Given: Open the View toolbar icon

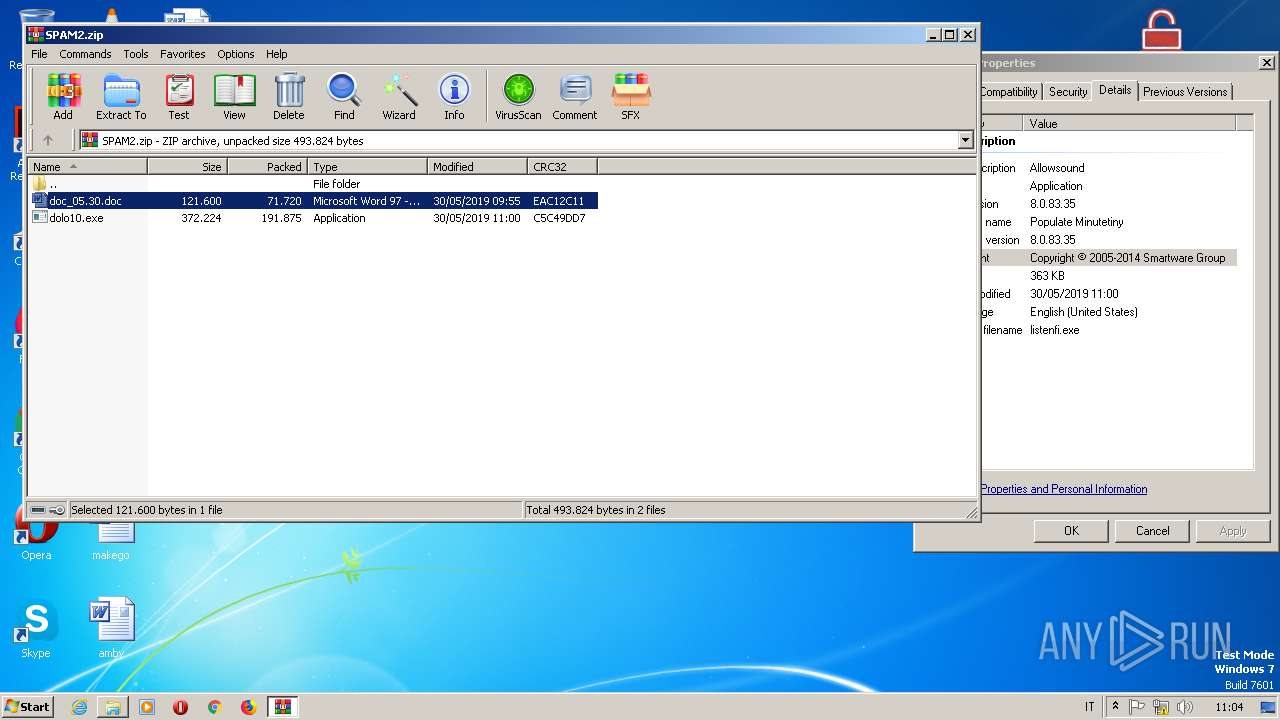Looking at the screenshot, I should [x=234, y=97].
